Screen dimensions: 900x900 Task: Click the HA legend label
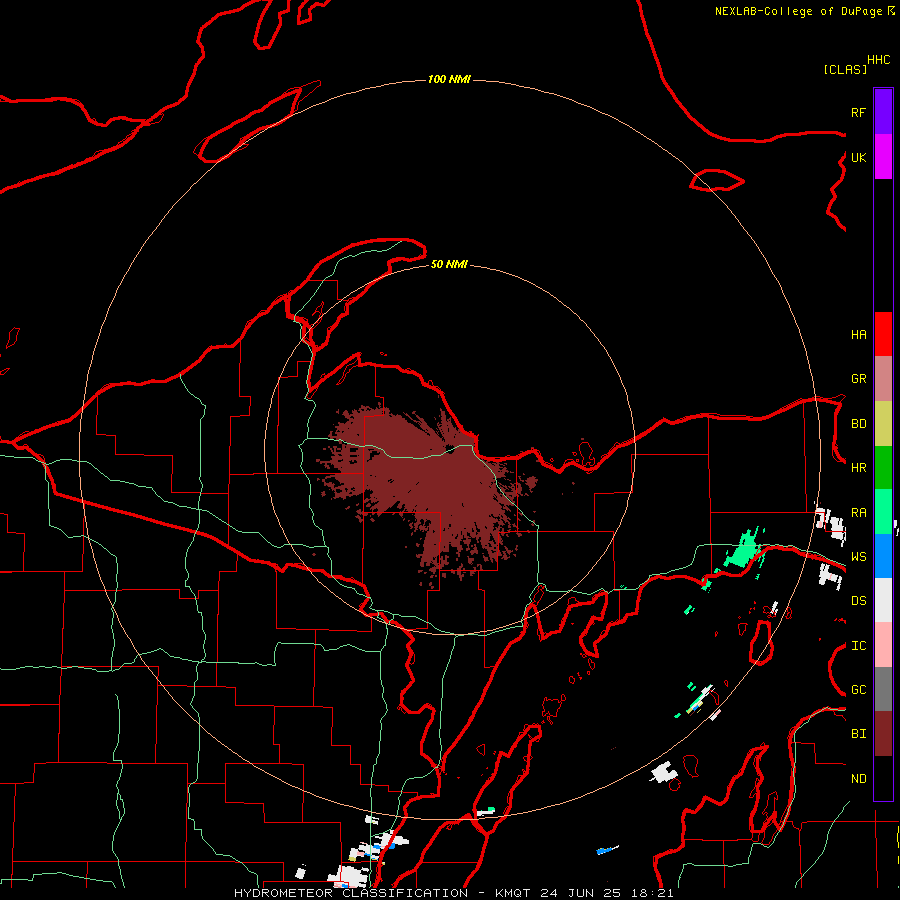858,334
